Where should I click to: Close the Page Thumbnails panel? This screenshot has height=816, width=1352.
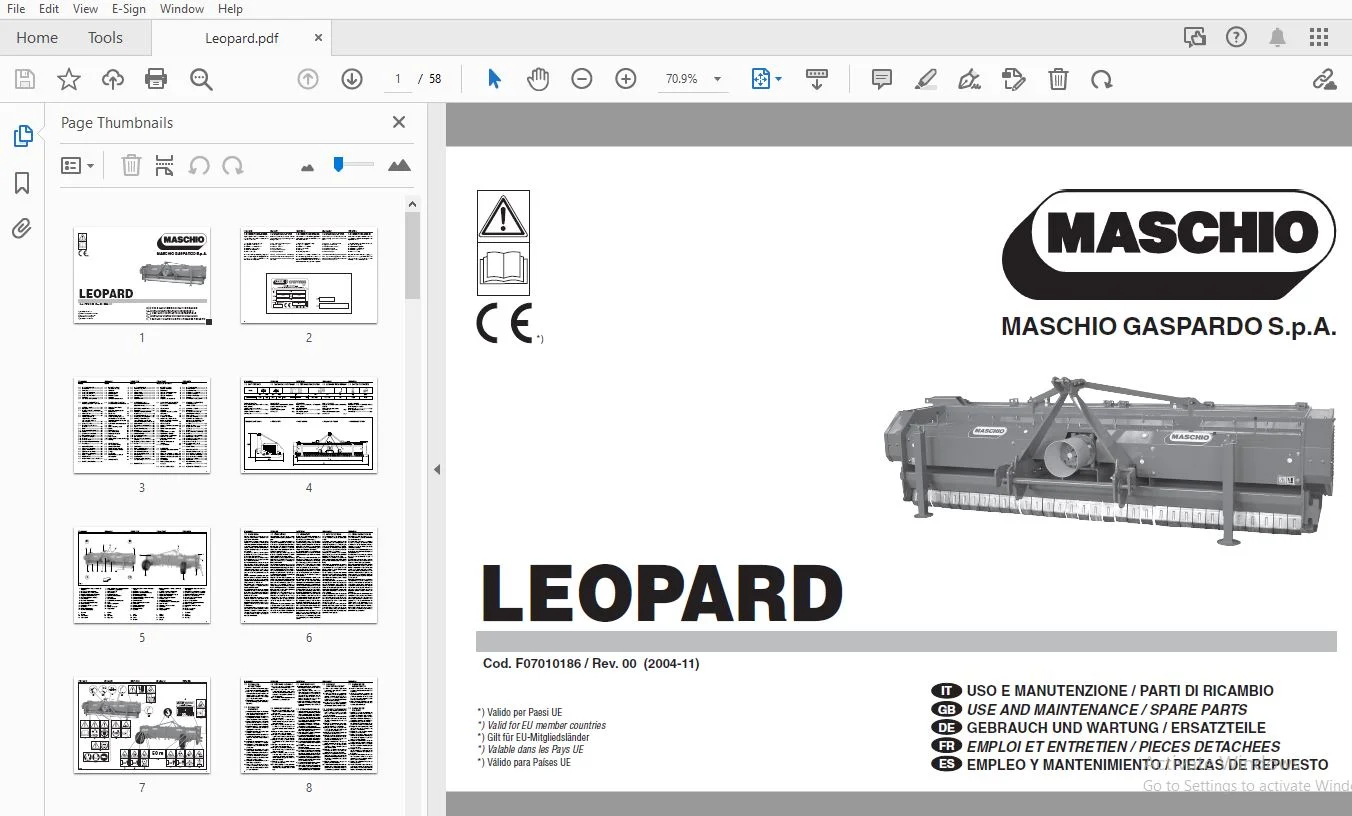pos(399,122)
